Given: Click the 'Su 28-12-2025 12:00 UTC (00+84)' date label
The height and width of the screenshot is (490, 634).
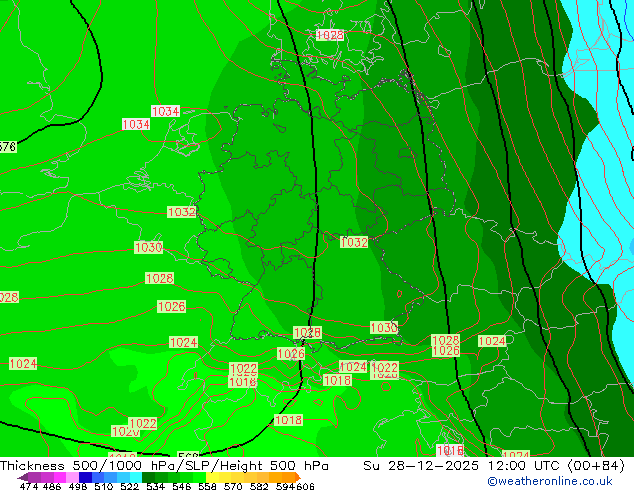Looking at the screenshot, I should (494, 466).
